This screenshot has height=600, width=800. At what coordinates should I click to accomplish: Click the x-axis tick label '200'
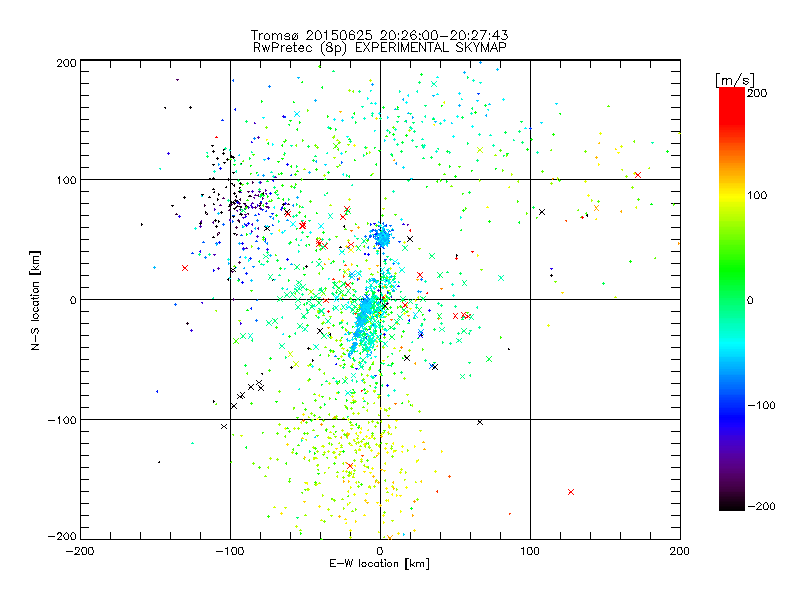(x=680, y=551)
